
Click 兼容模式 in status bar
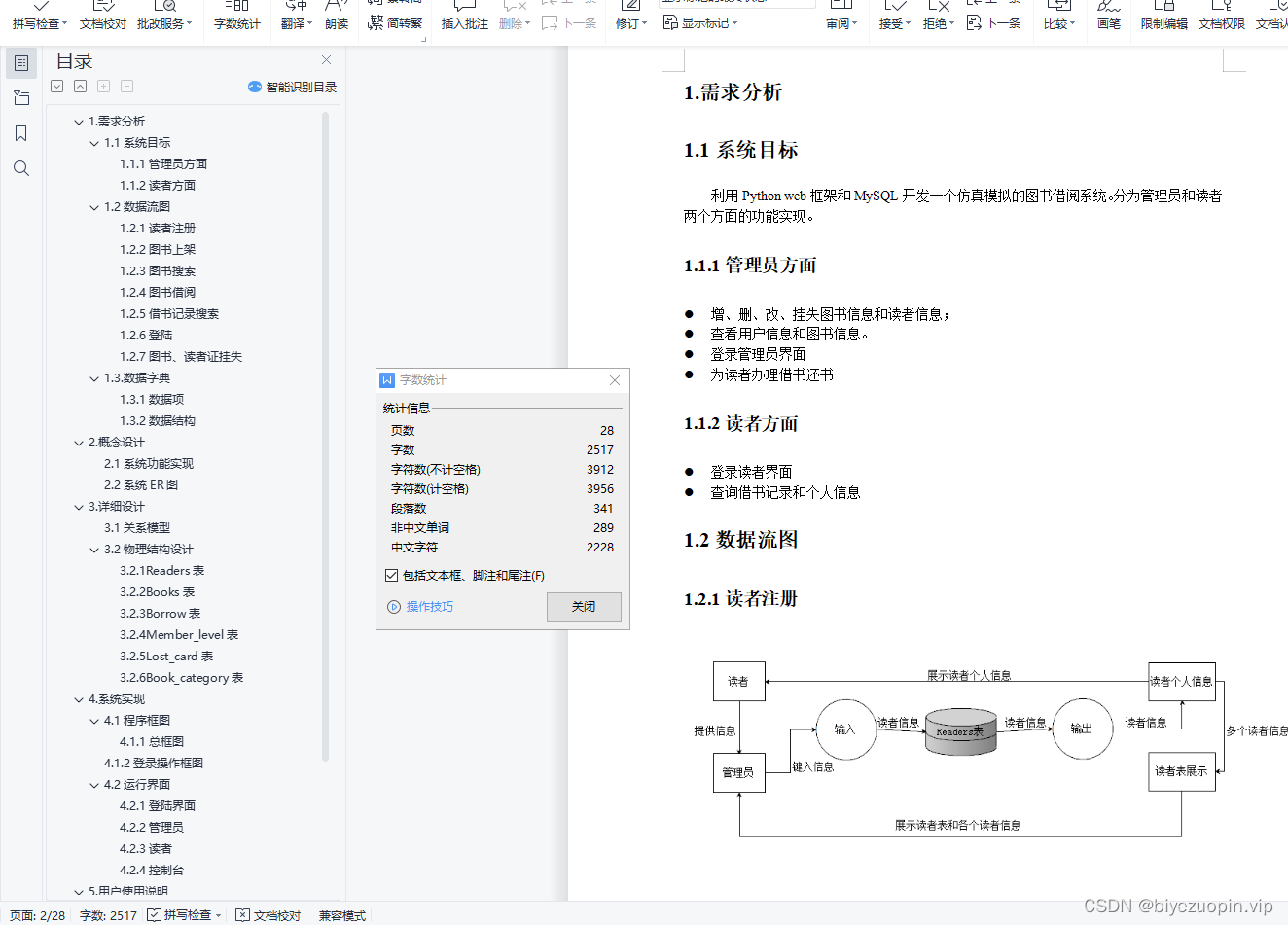click(342, 915)
